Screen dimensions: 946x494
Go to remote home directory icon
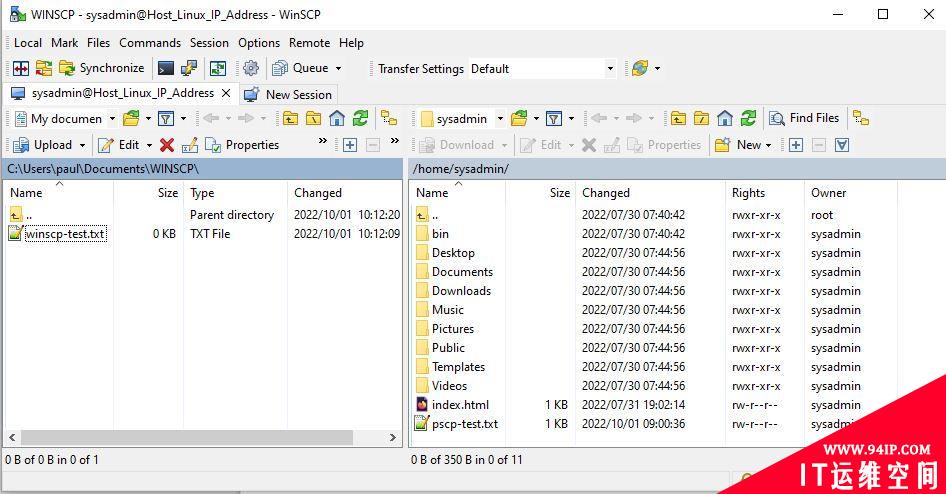coord(725,118)
